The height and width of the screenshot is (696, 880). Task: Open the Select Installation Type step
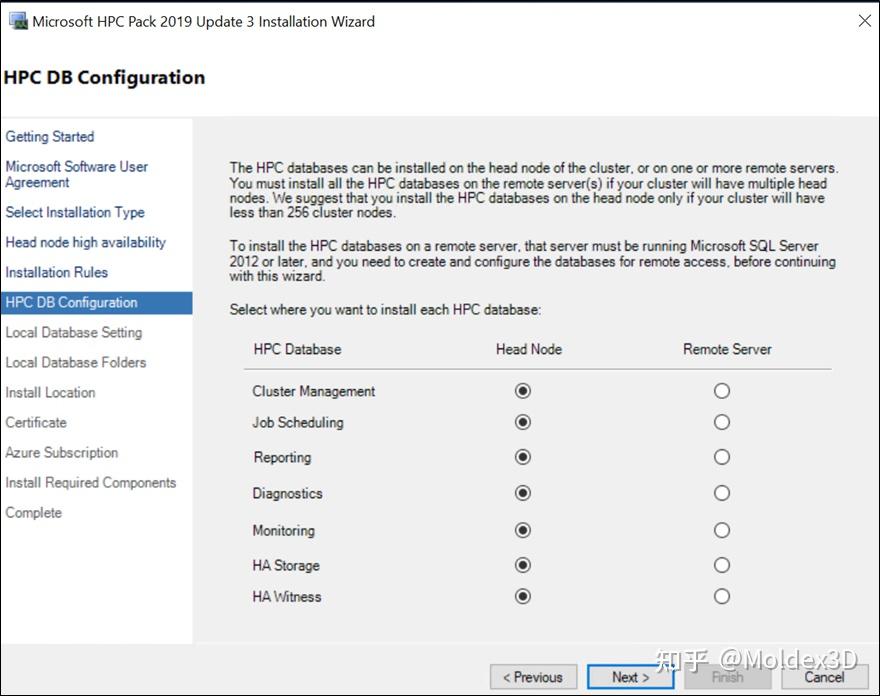pos(74,212)
